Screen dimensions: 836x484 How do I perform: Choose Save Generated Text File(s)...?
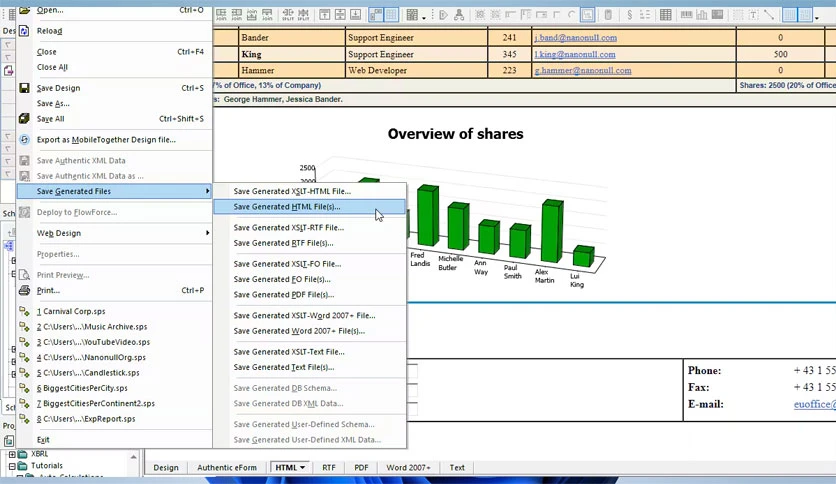pos(309,367)
